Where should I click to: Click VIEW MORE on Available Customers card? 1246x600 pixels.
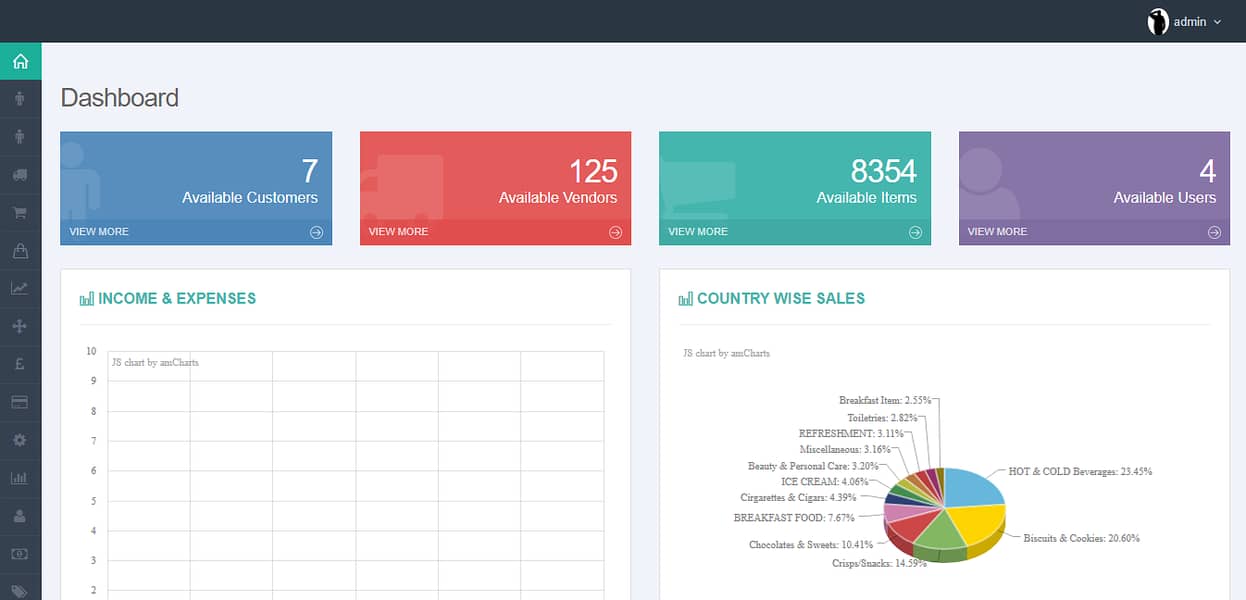point(99,232)
